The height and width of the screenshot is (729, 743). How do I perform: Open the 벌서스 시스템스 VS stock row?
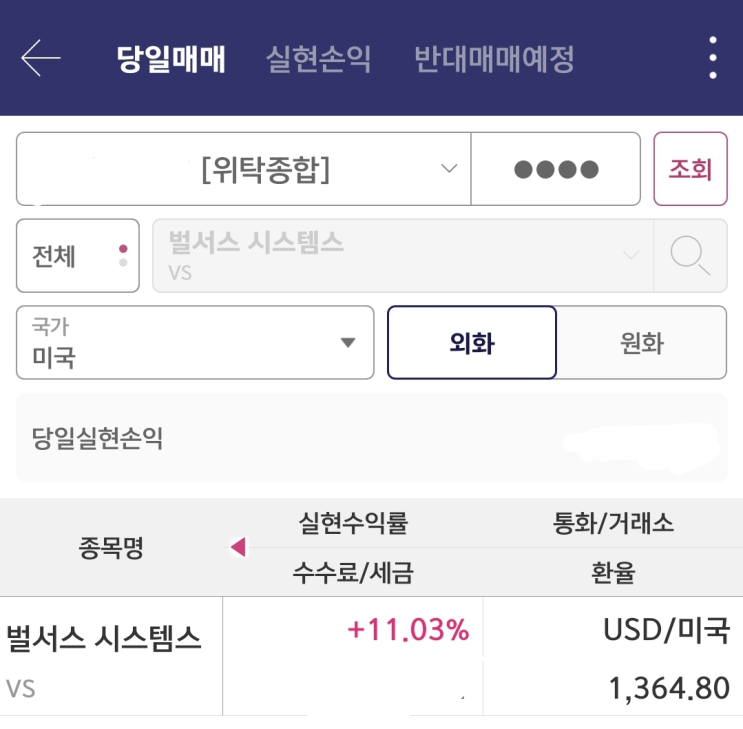105,656
